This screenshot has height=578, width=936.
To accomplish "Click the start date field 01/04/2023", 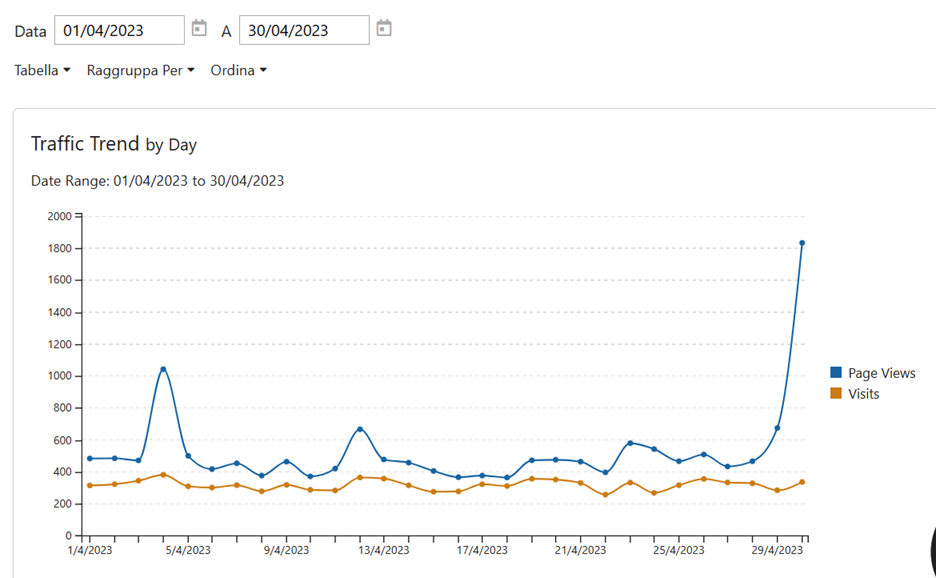I will coord(118,30).
